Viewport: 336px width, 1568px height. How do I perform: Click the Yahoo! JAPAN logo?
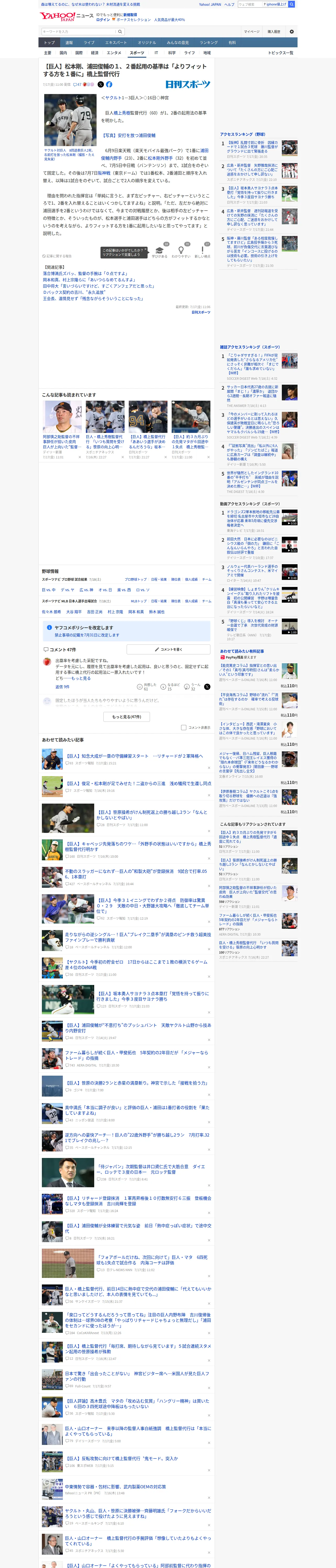[x=57, y=16]
